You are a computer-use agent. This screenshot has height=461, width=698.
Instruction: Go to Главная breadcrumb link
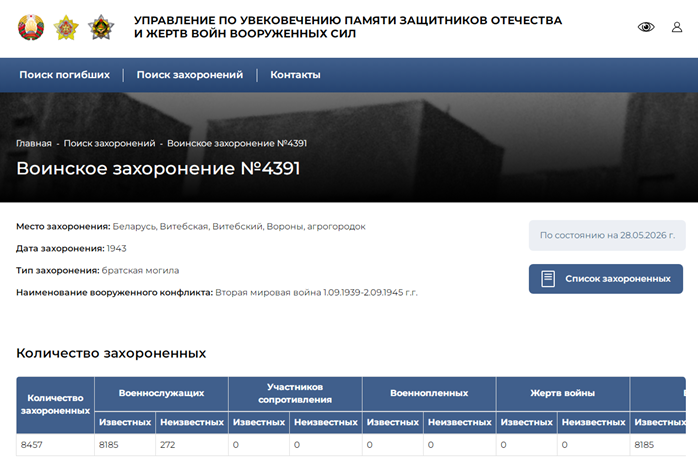(x=34, y=143)
